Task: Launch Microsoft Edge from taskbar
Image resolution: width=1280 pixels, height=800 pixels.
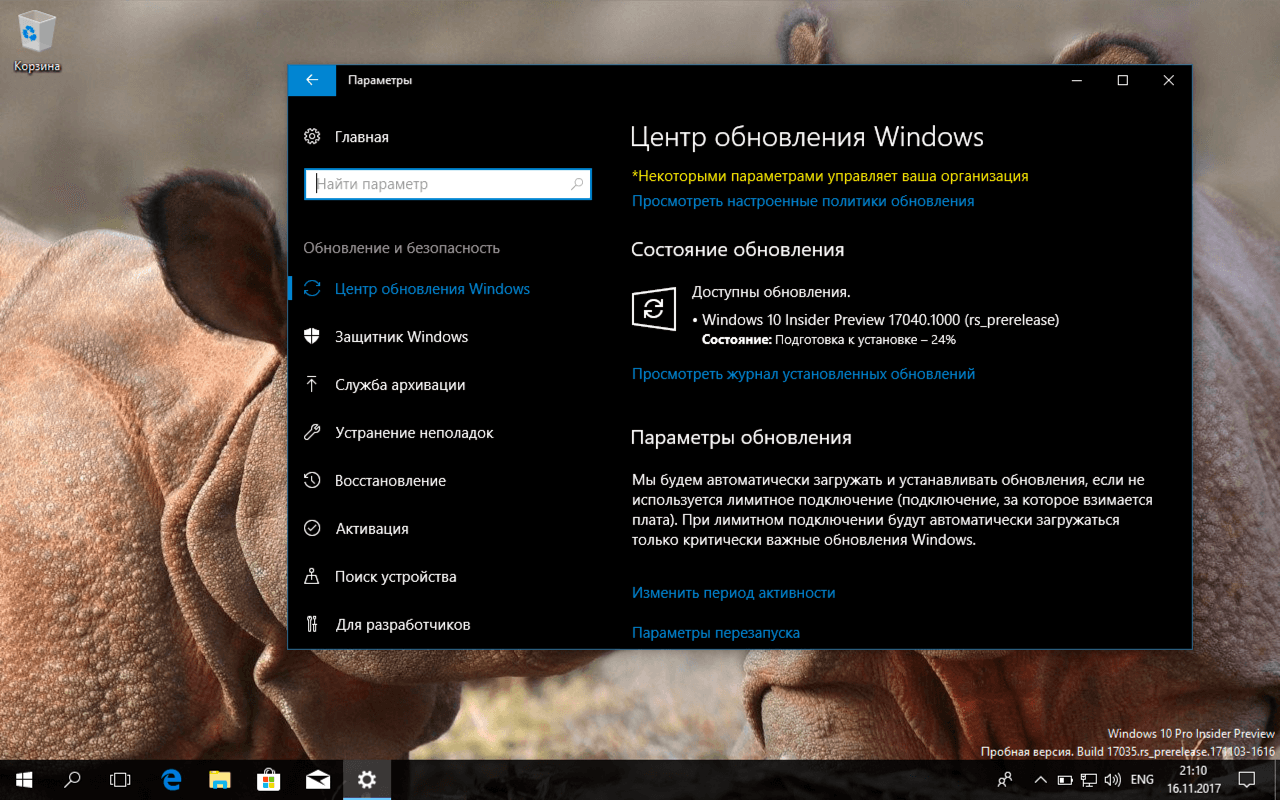Action: coord(170,780)
